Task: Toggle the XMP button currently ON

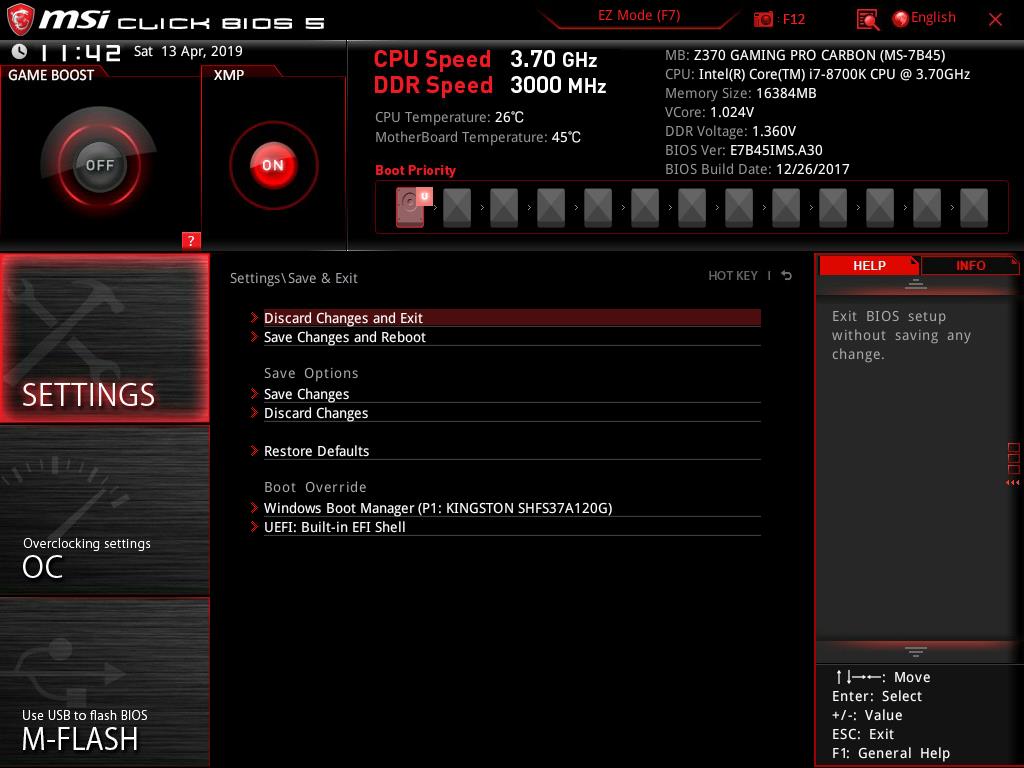Action: tap(273, 165)
